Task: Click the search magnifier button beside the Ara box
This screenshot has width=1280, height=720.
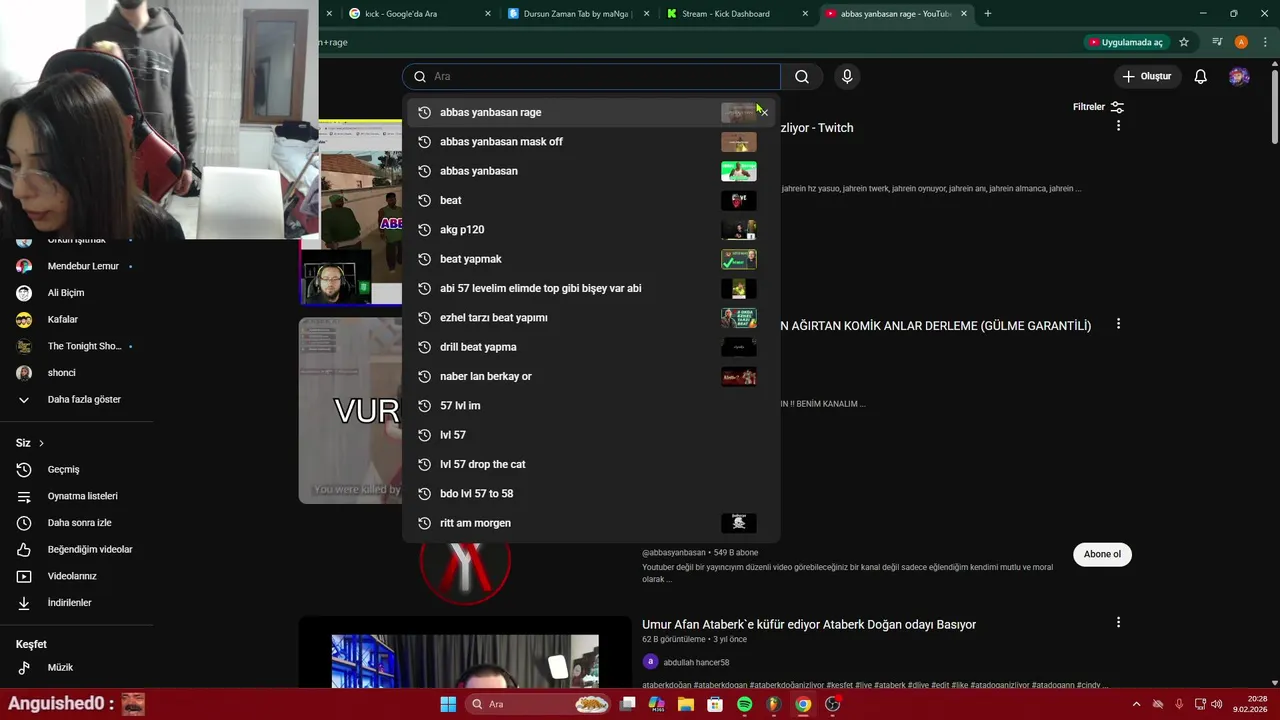Action: click(x=801, y=77)
